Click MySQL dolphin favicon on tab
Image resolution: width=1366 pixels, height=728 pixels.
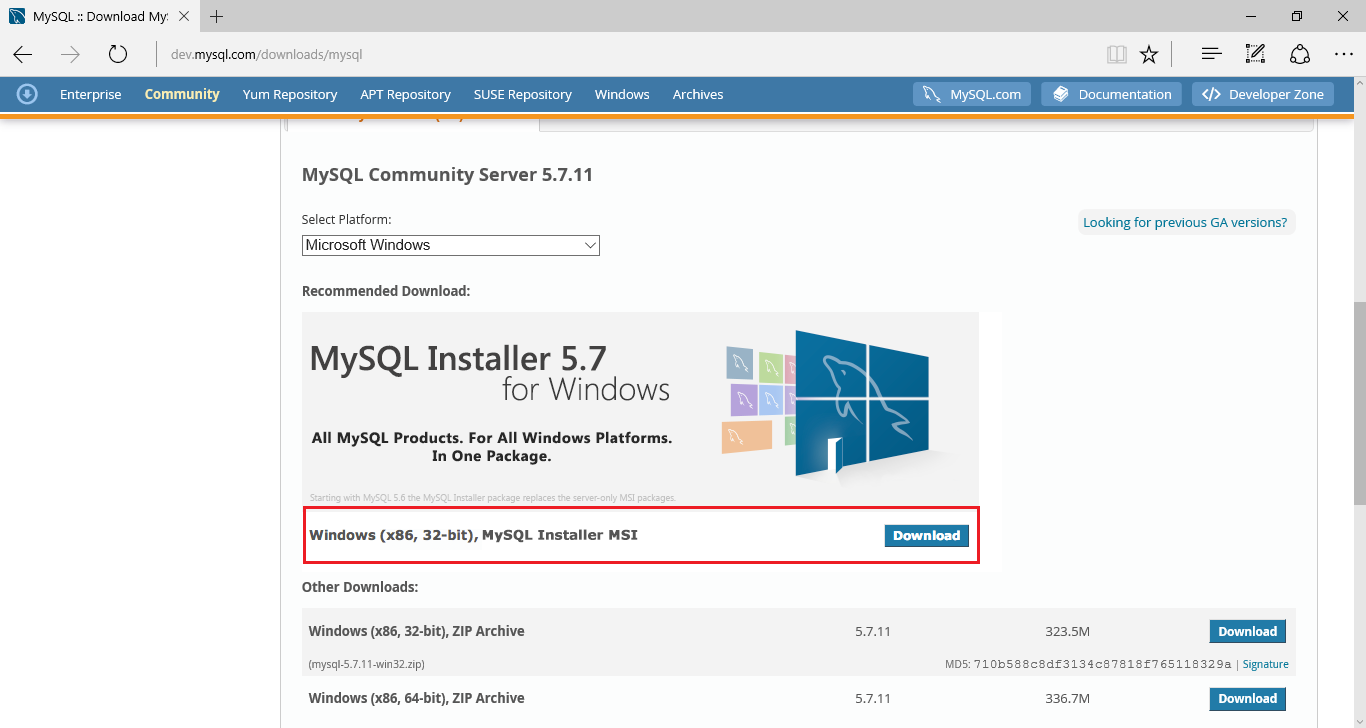[x=17, y=16]
